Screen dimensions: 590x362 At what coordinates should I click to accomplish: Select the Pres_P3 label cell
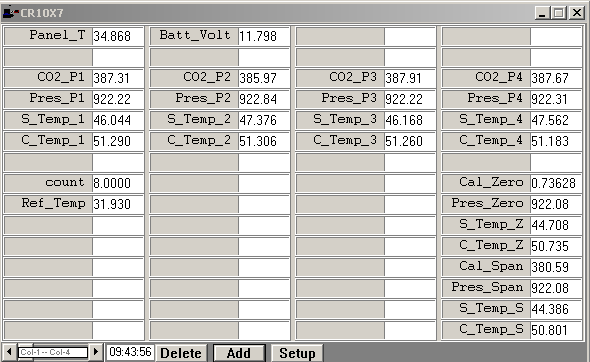tap(340, 99)
